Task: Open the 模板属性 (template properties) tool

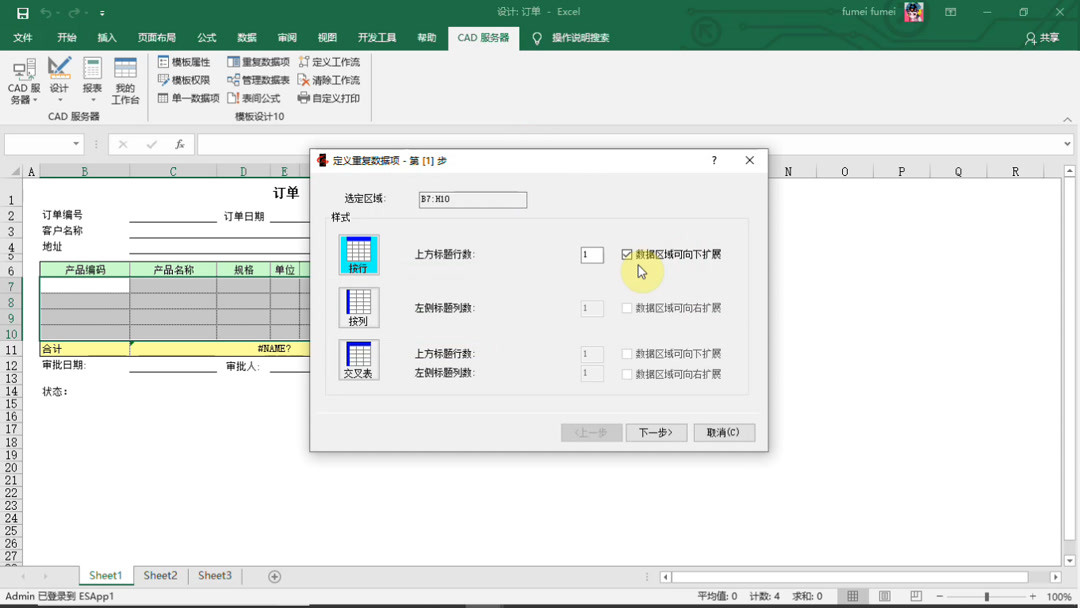Action: (x=185, y=62)
